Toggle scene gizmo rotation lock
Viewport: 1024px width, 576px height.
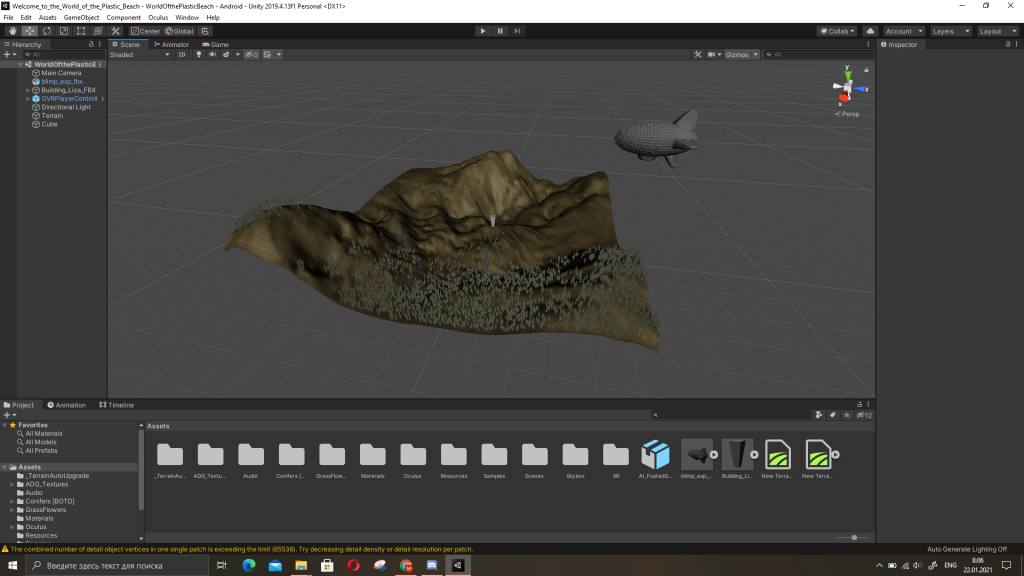(867, 69)
